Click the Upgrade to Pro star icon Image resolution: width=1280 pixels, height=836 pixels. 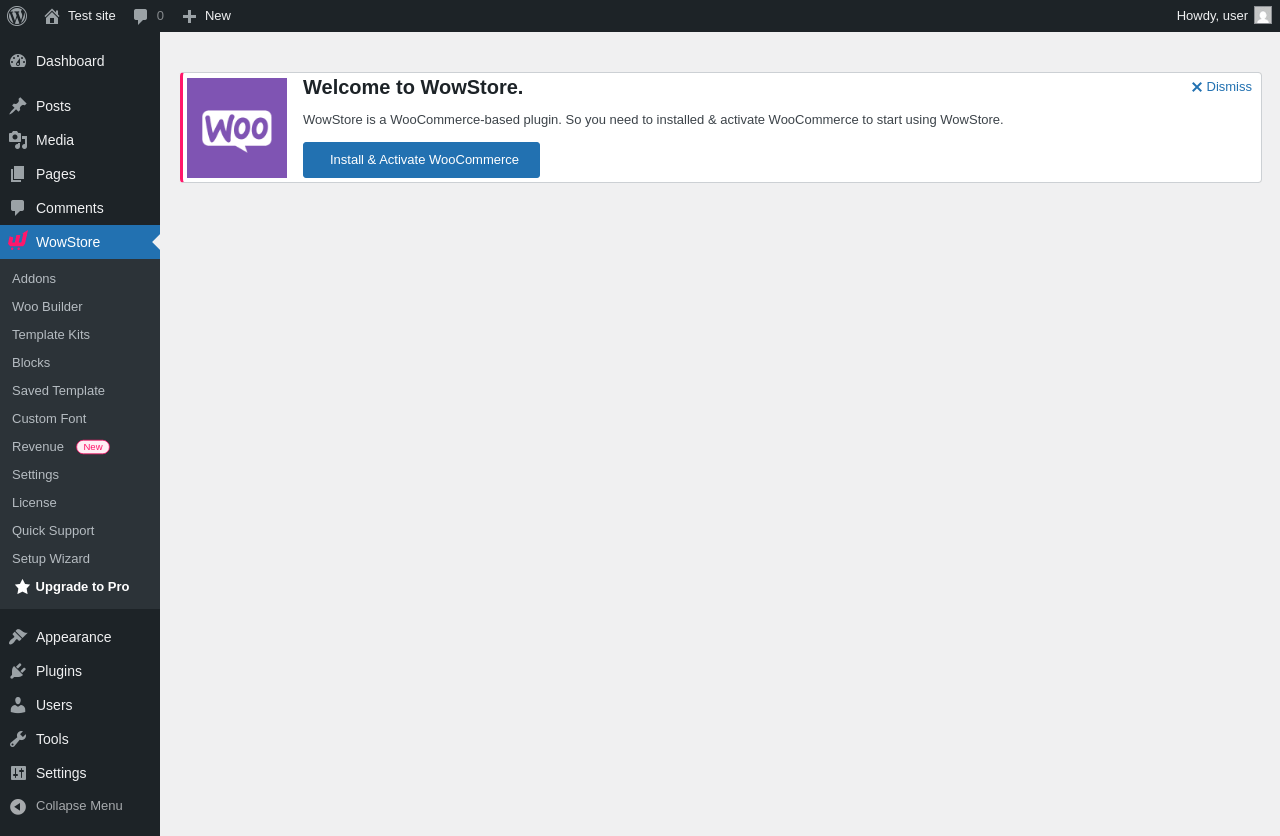[x=22, y=587]
